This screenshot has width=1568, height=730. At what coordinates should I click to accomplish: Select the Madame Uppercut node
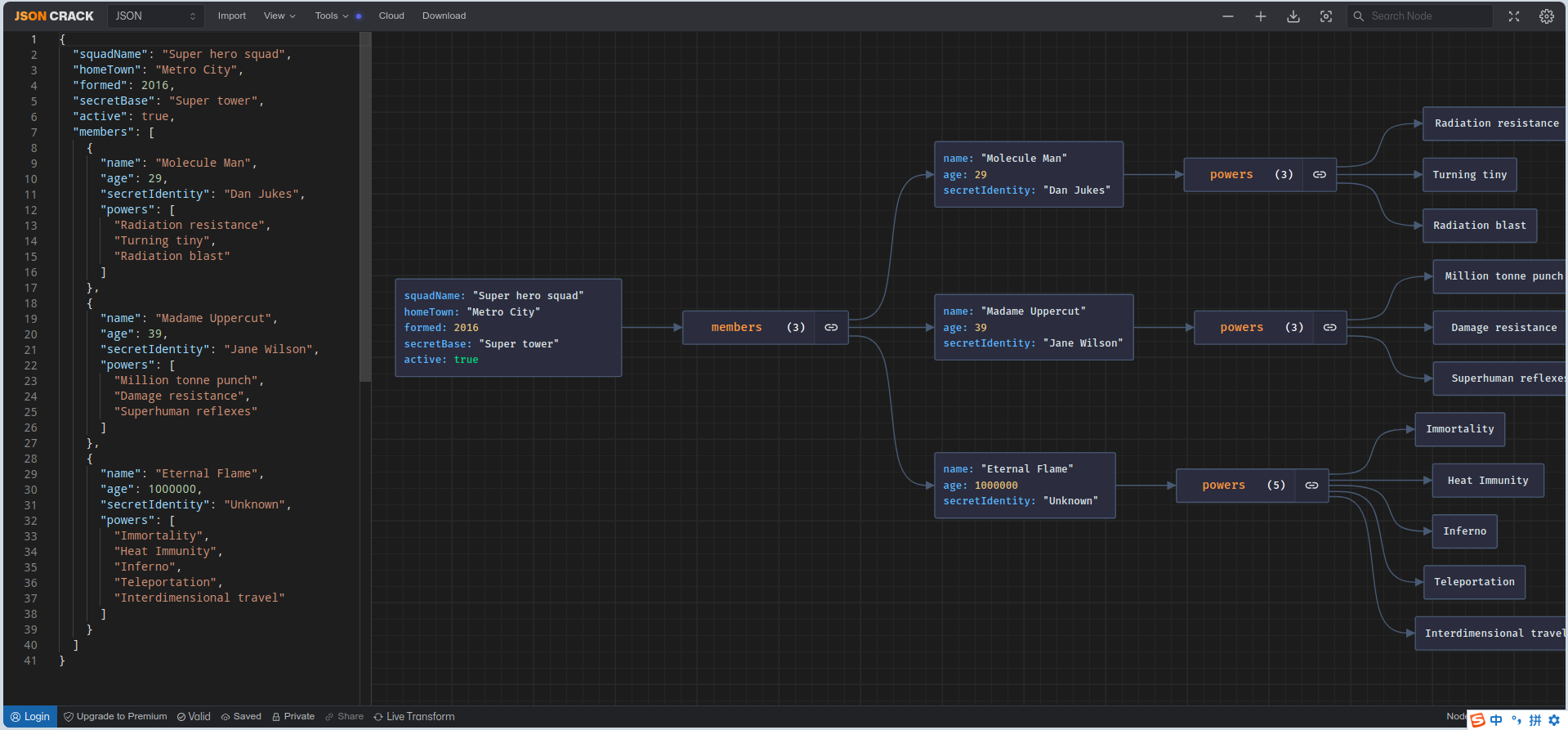click(1034, 328)
